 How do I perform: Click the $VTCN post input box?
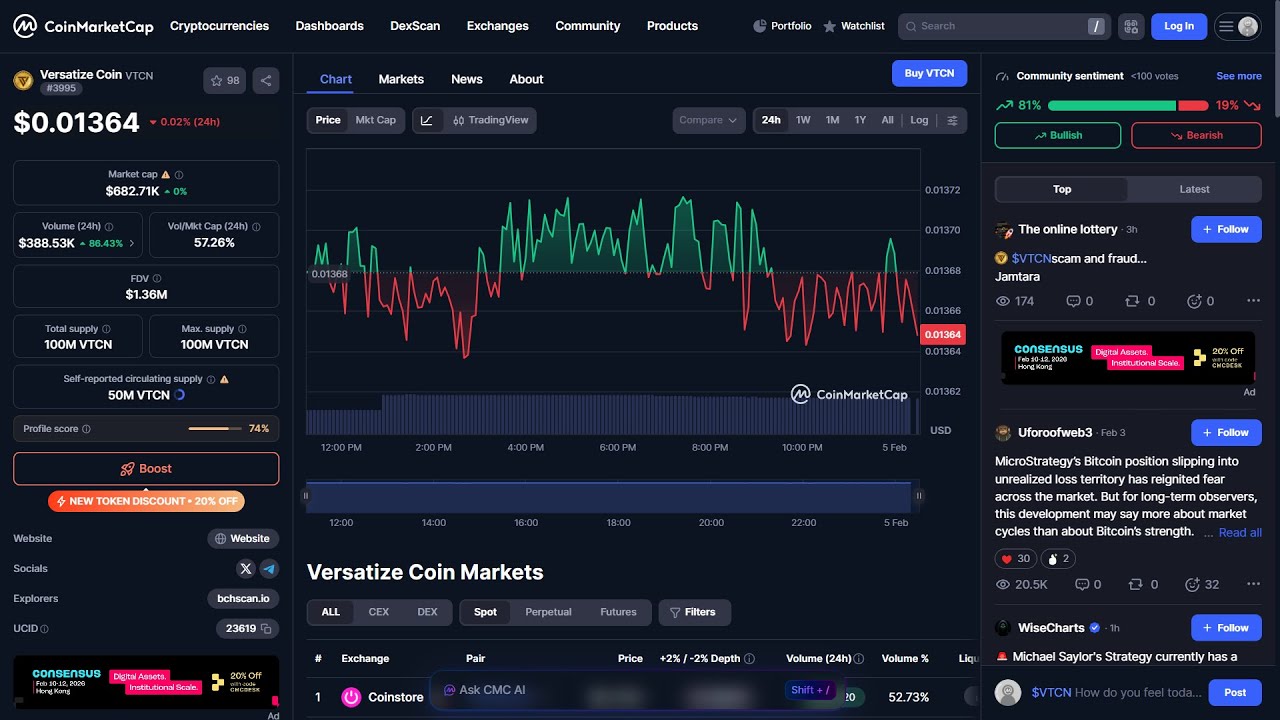1116,692
